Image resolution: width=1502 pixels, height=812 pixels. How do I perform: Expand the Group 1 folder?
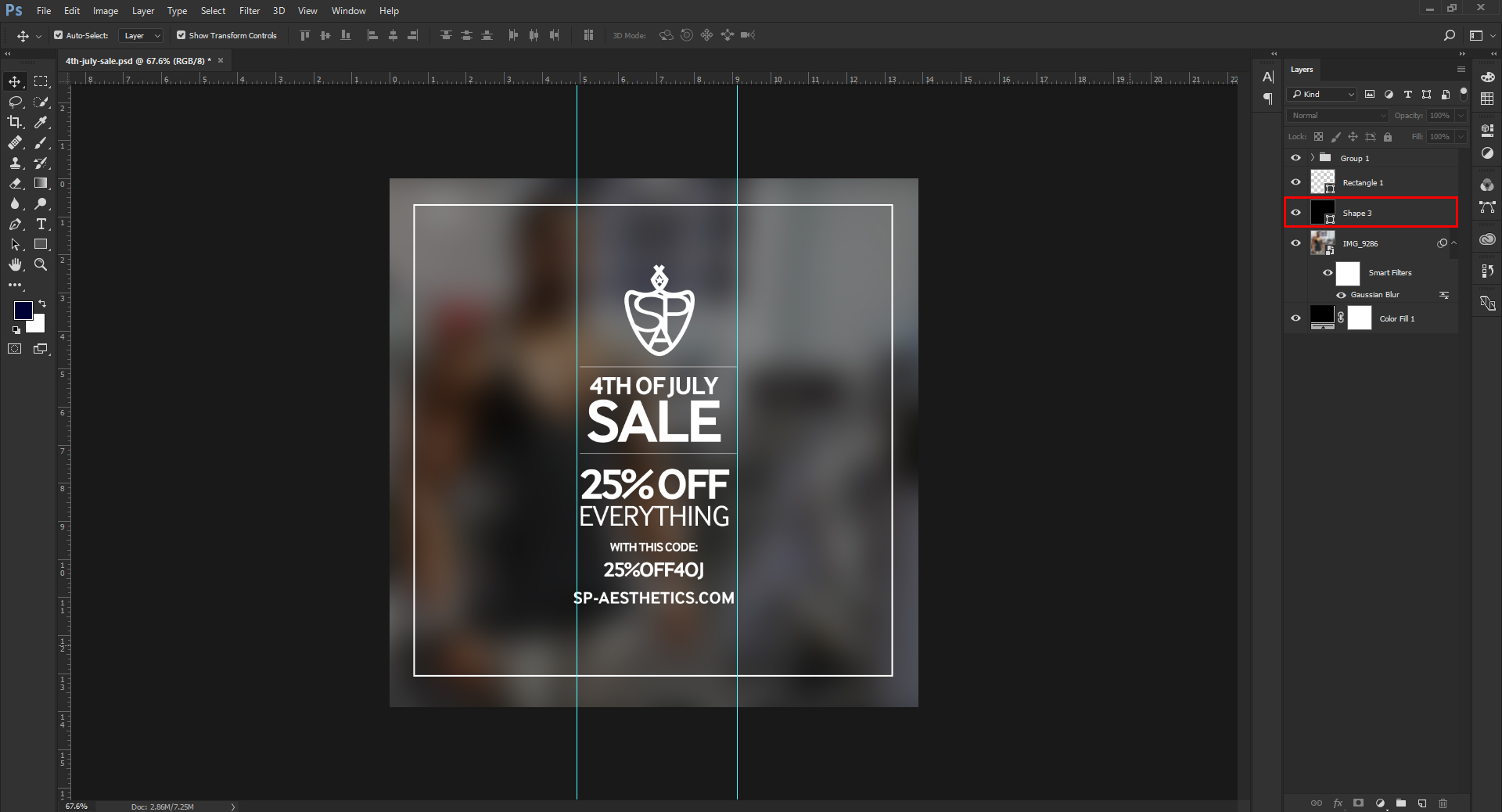click(x=1313, y=158)
